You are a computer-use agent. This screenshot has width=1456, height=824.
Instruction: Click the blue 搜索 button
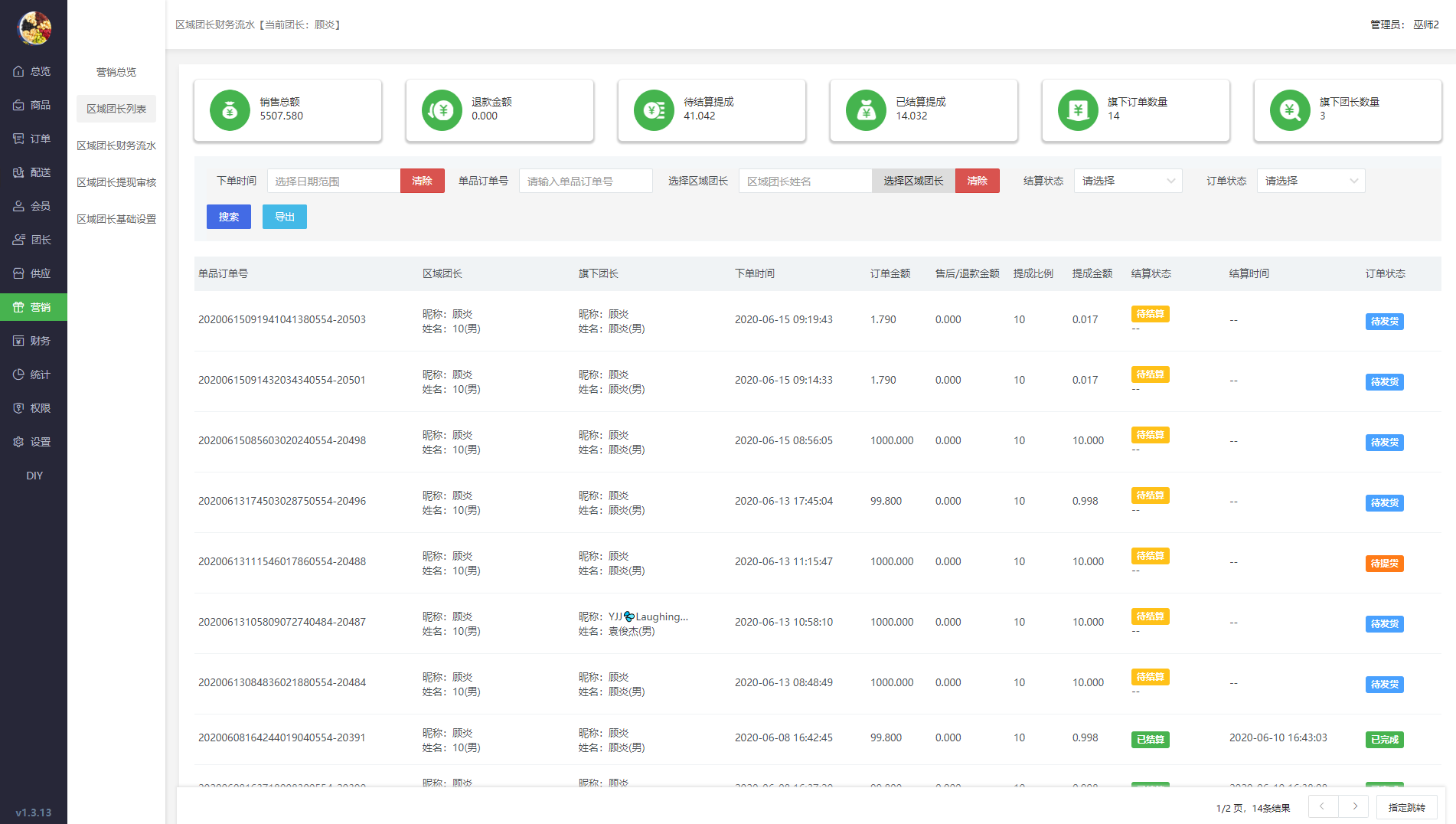pos(229,217)
